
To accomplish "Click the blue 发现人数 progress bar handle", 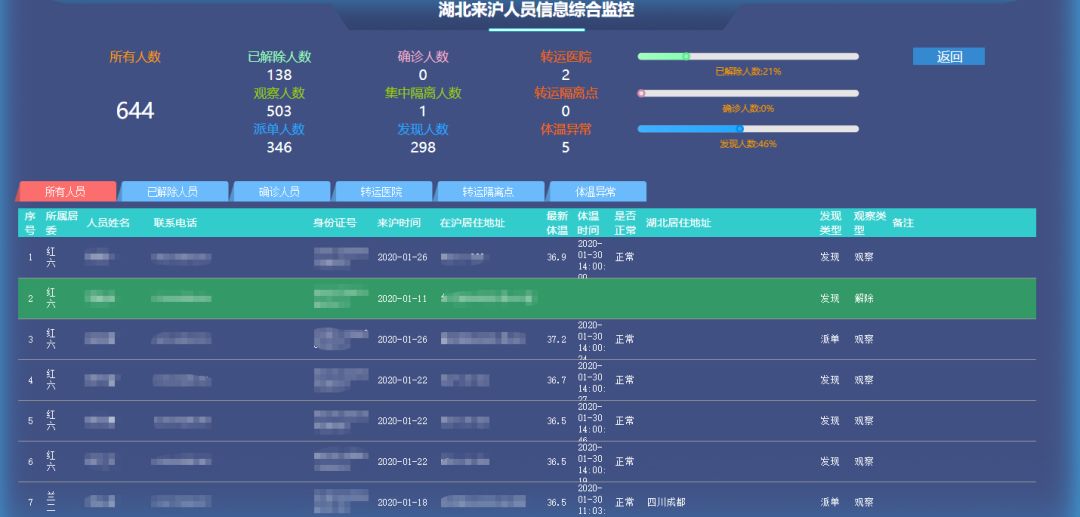I will coord(740,129).
